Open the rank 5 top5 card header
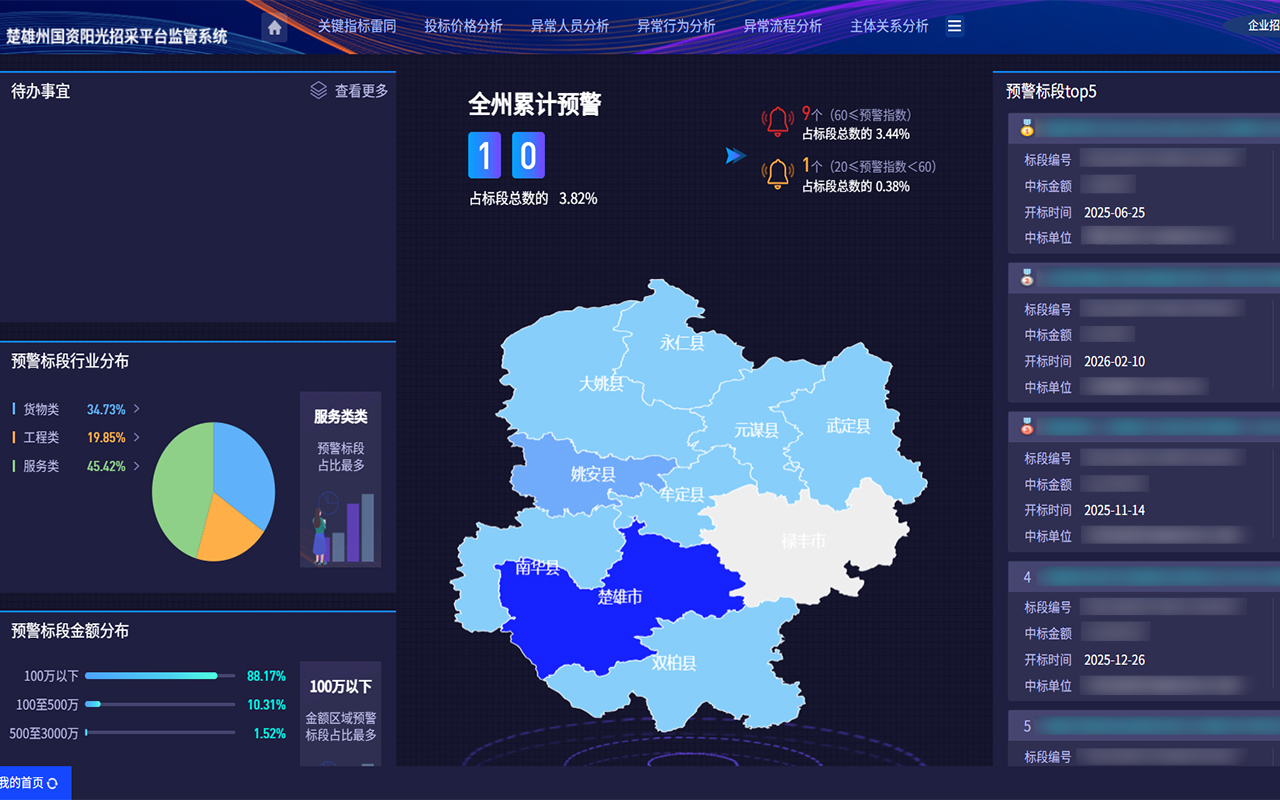 [x=1144, y=726]
